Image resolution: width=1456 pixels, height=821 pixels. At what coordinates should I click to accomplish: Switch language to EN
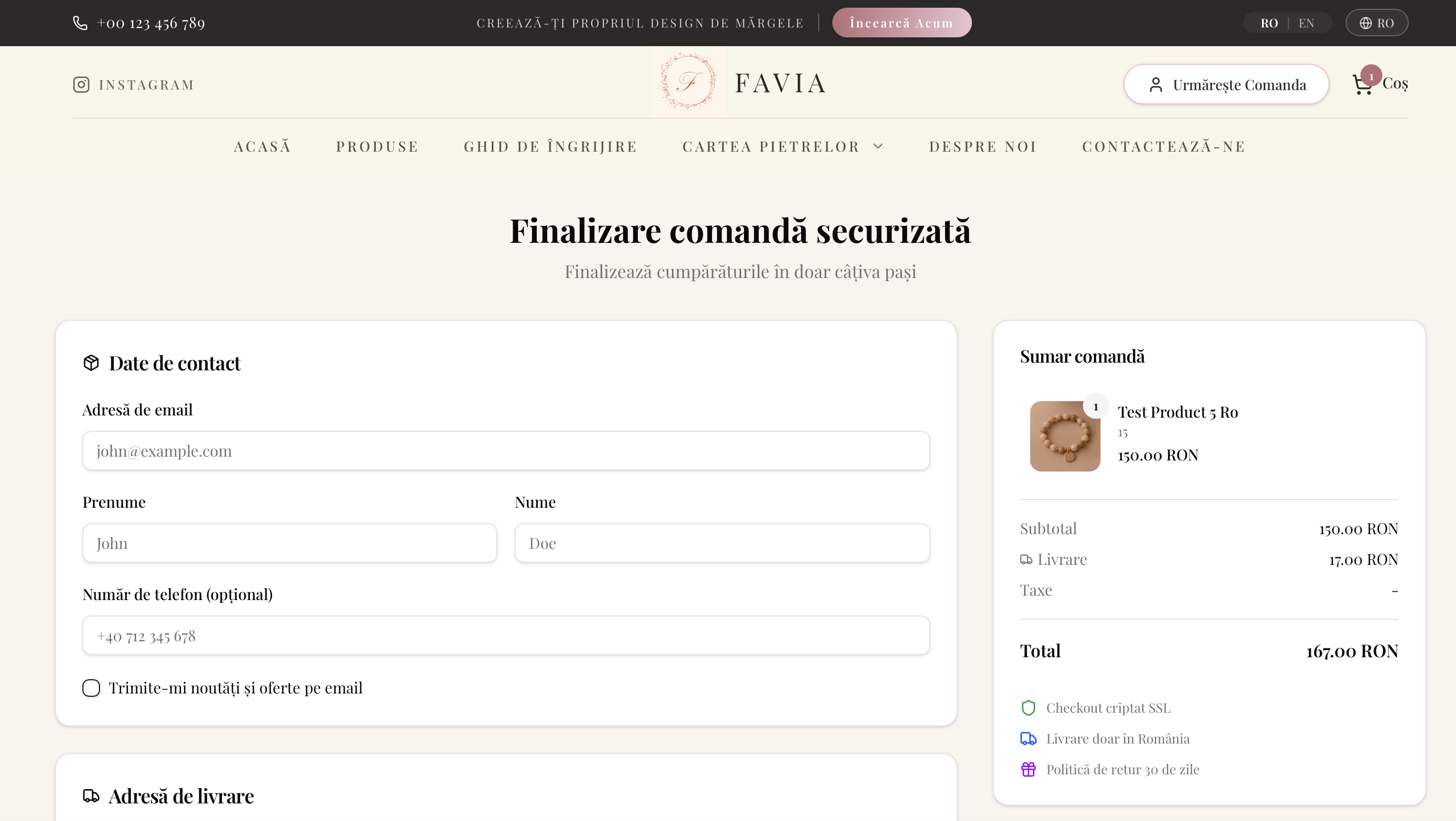(1306, 23)
